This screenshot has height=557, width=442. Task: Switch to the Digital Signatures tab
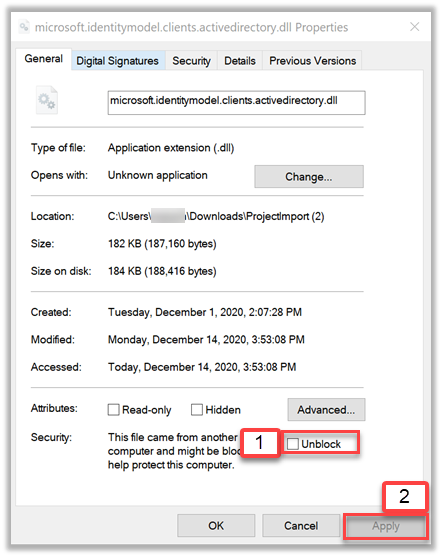118,61
